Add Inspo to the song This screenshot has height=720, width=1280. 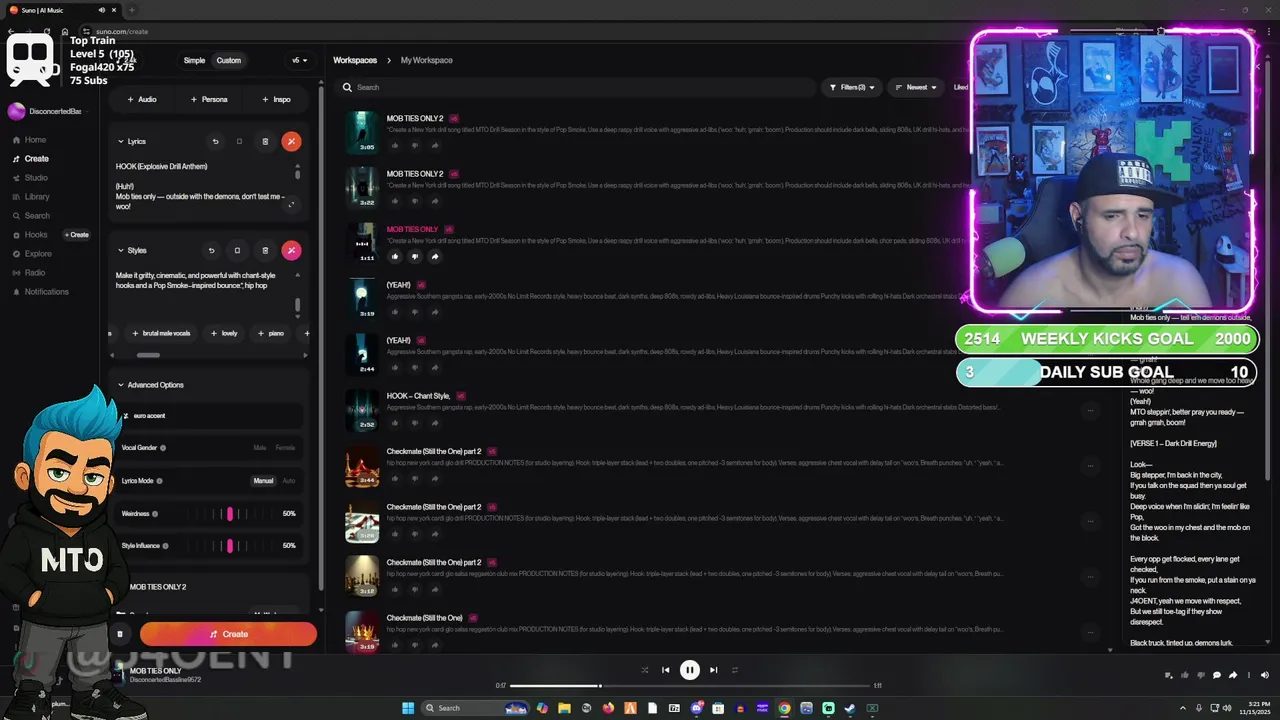(x=276, y=99)
